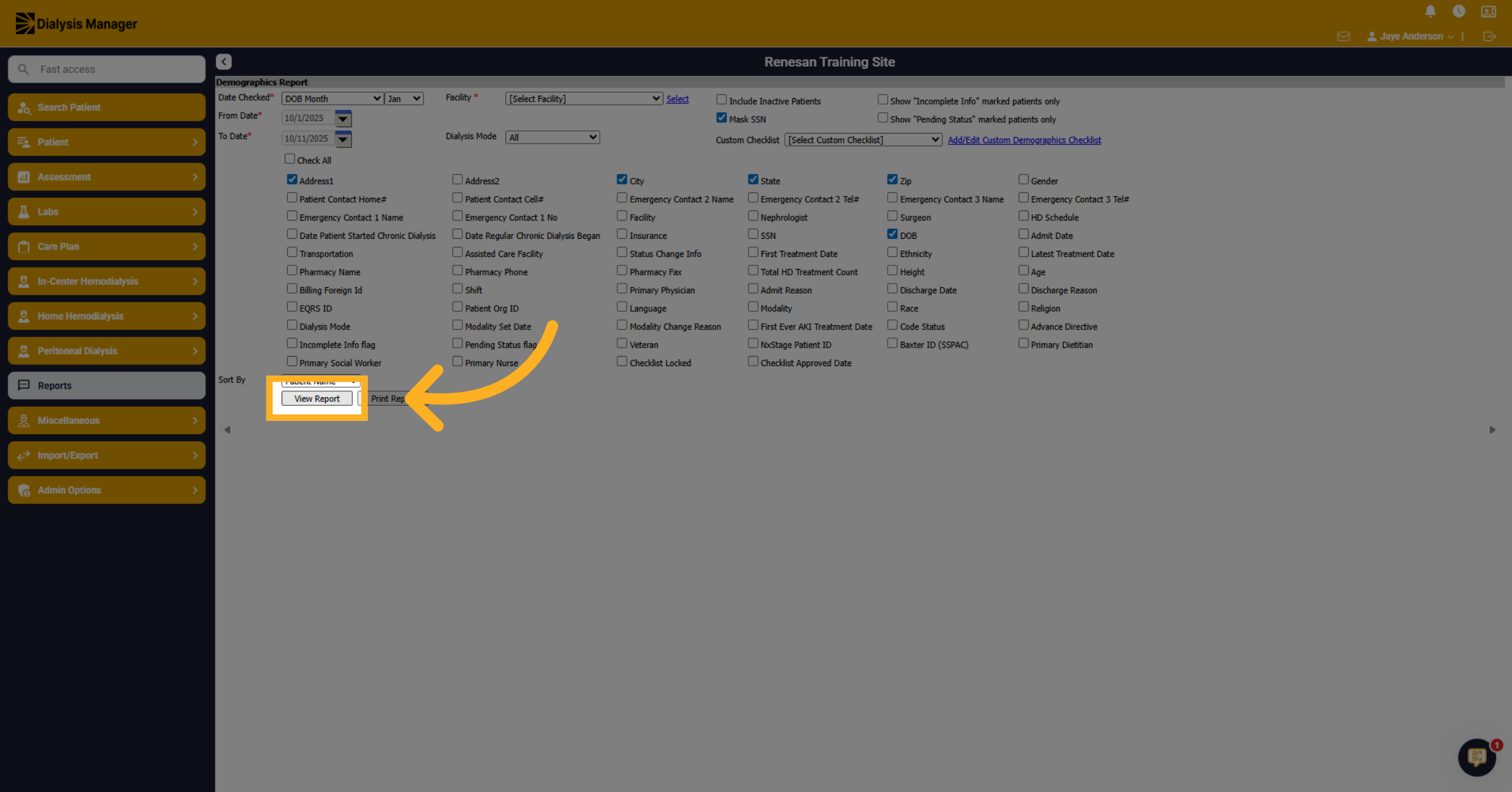Open the Custom Checklist dropdown

coord(863,140)
